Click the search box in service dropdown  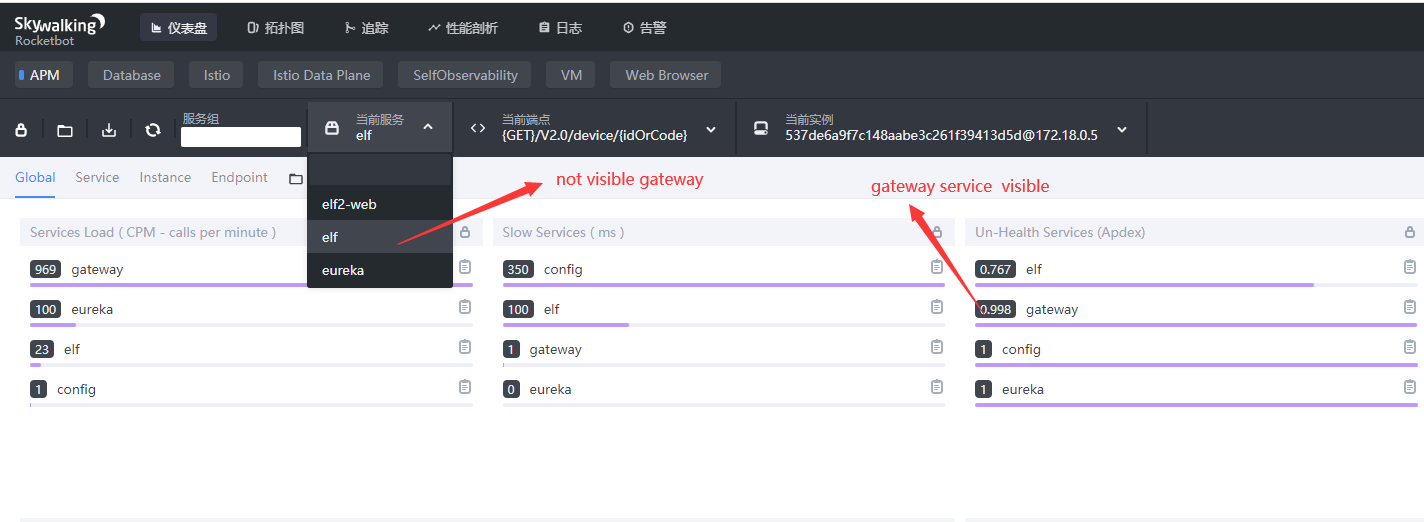[380, 170]
